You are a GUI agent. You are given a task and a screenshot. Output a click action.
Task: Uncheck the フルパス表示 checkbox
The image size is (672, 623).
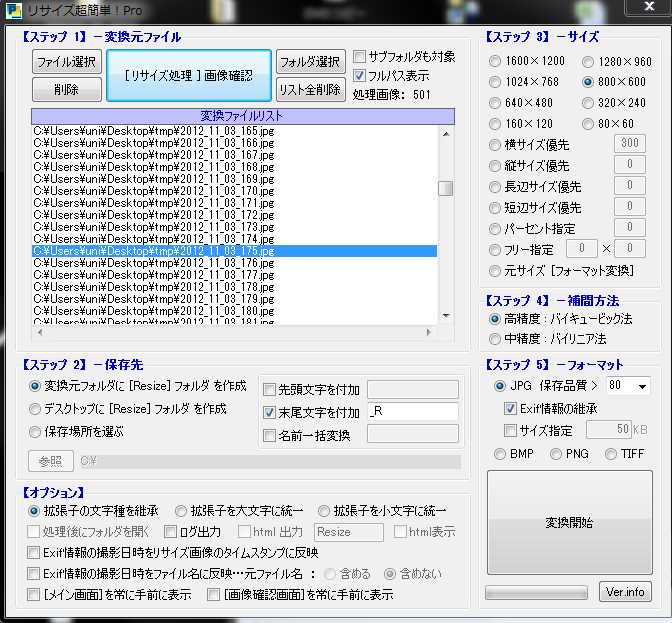pos(360,76)
